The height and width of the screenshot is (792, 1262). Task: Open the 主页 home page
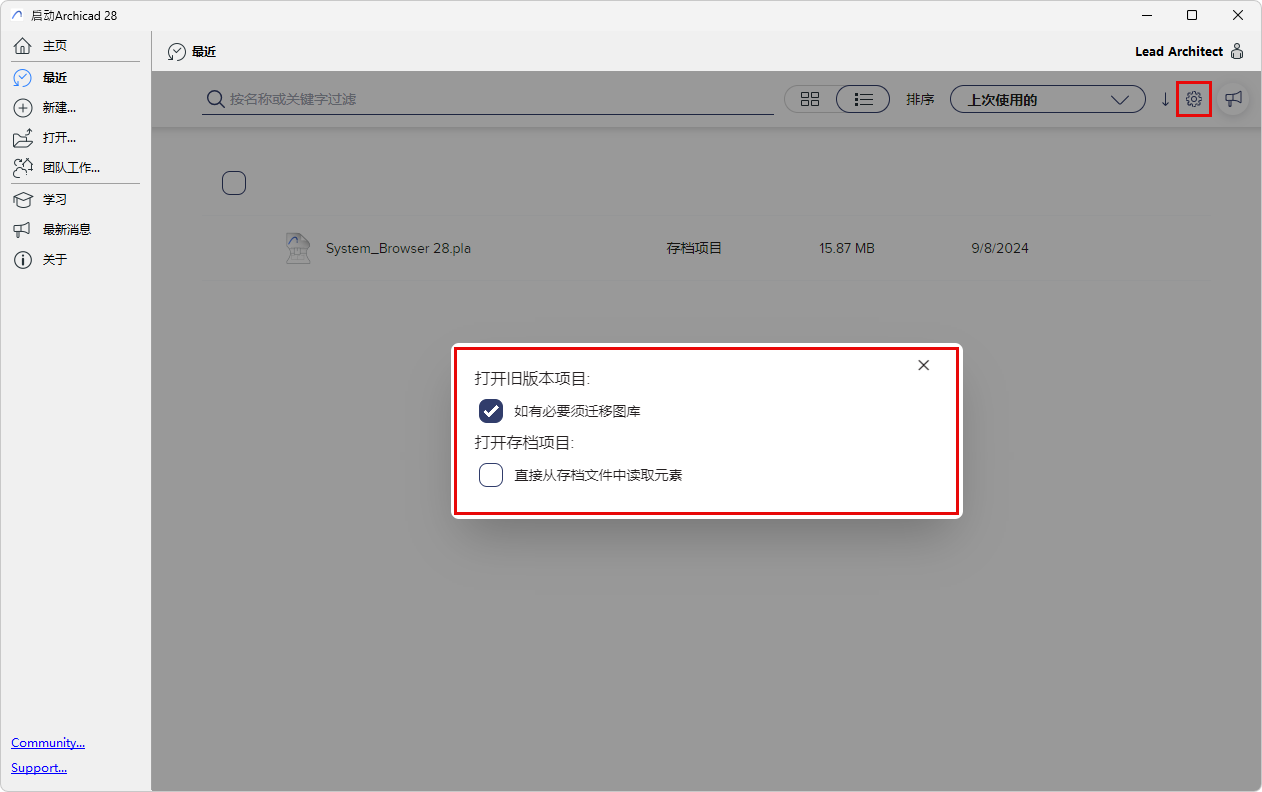pos(55,46)
